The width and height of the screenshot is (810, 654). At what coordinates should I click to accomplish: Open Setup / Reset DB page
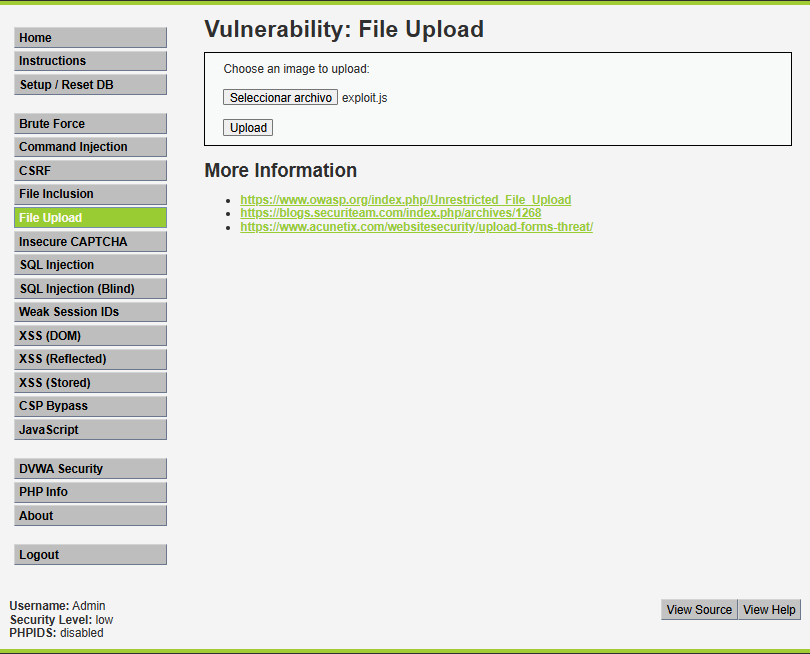click(90, 85)
